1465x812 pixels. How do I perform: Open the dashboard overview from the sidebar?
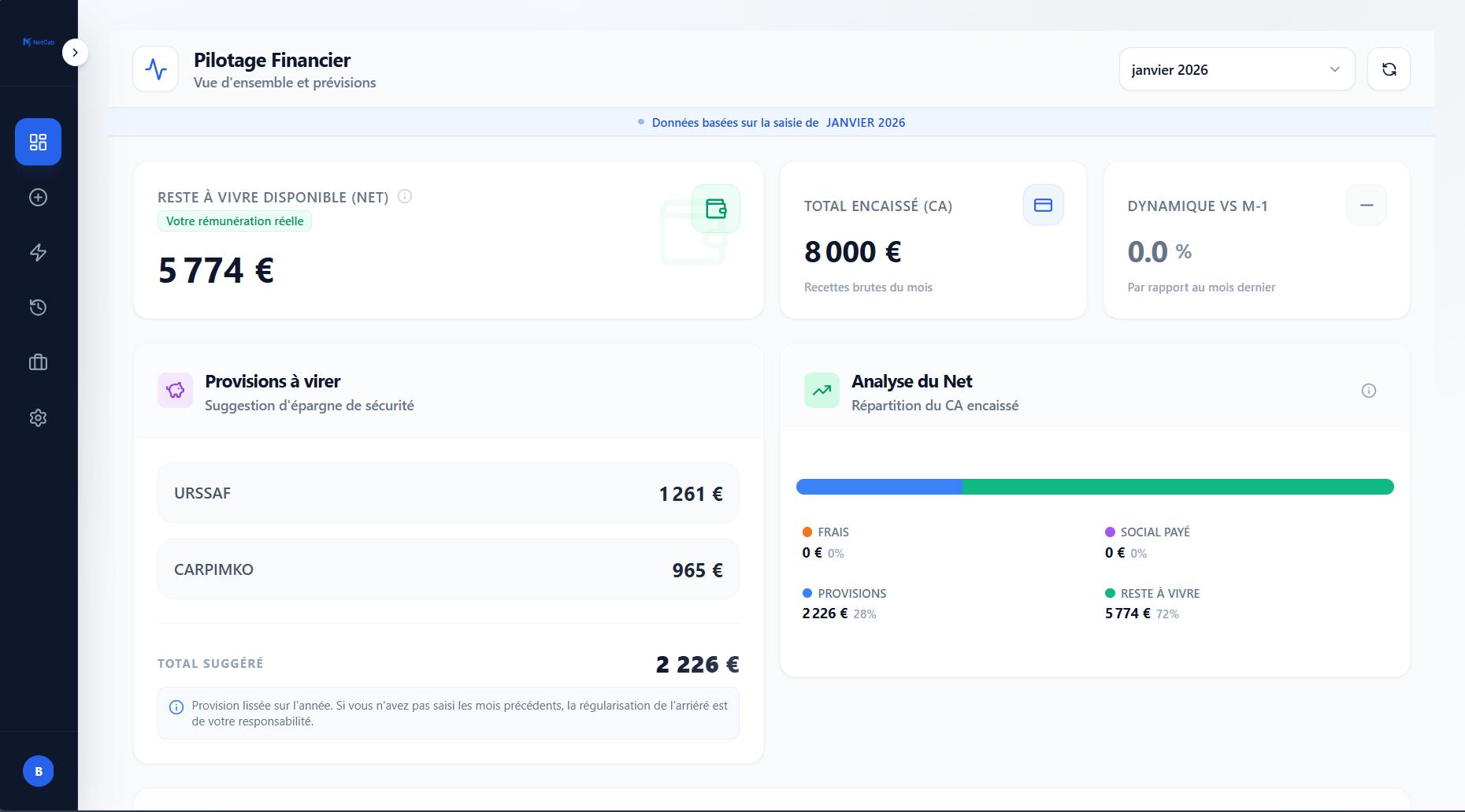pos(38,142)
